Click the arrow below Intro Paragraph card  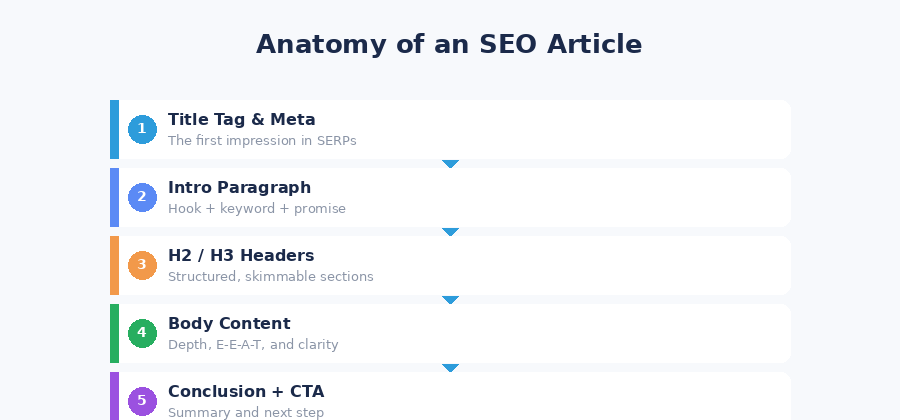coord(450,231)
